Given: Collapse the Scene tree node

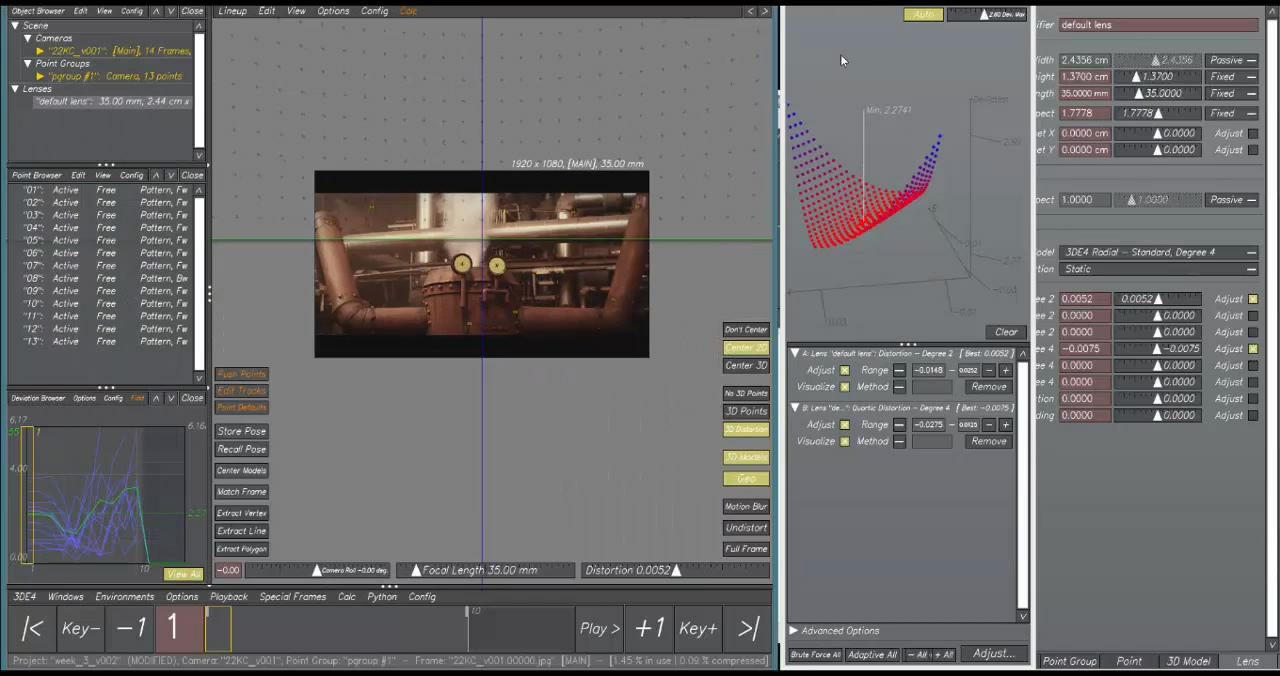Looking at the screenshot, I should pyautogui.click(x=15, y=25).
